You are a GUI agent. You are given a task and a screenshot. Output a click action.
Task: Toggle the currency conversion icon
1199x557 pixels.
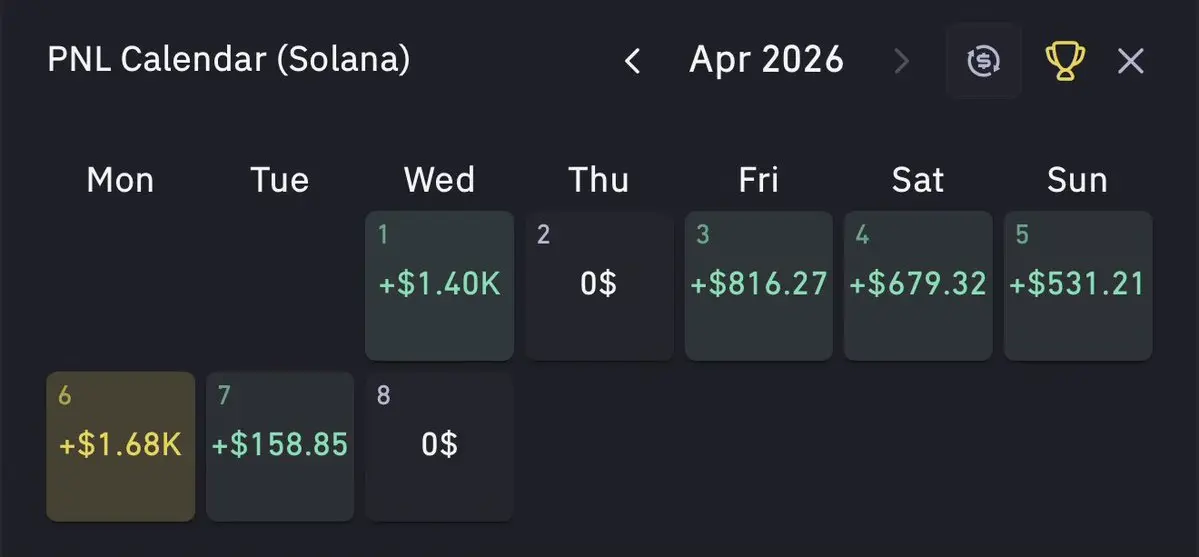pyautogui.click(x=983, y=60)
